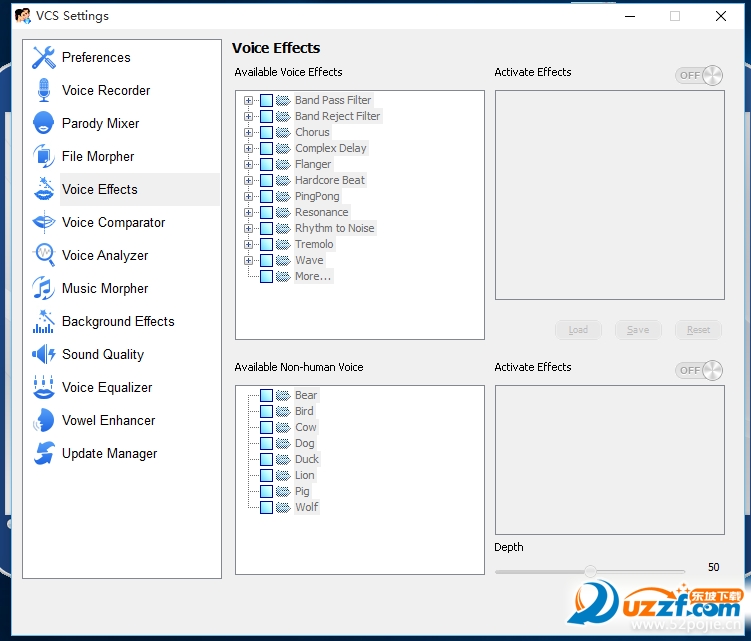Check the Band Reject Filter checkbox
This screenshot has height=641, width=751.
tap(266, 116)
